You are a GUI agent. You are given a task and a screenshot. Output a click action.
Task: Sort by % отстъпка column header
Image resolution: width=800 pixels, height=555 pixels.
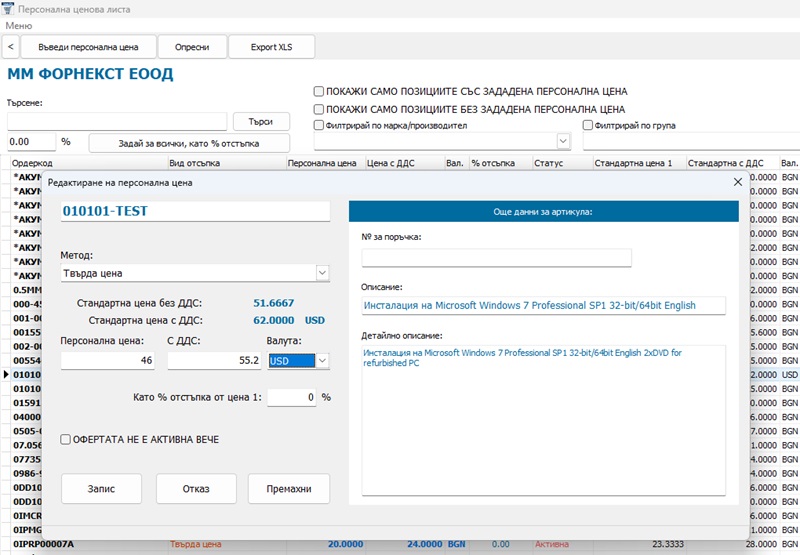point(501,163)
